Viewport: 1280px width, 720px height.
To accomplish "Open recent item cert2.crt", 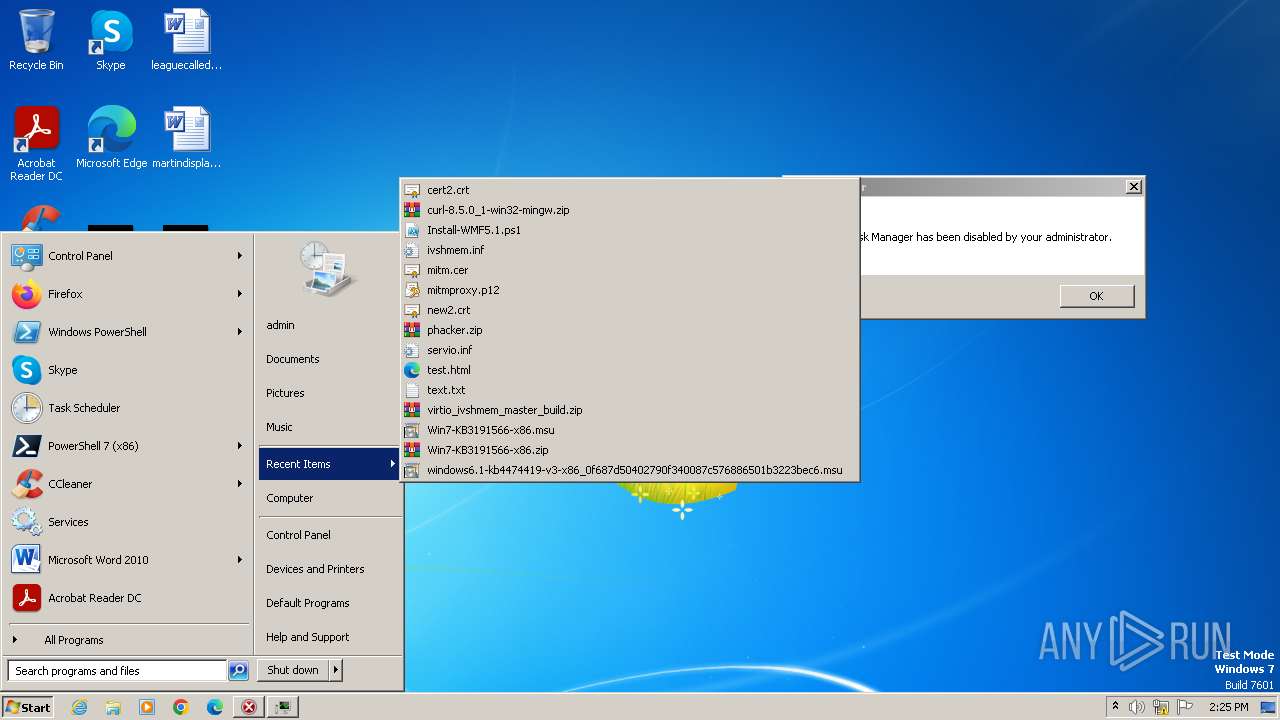I will (629, 190).
